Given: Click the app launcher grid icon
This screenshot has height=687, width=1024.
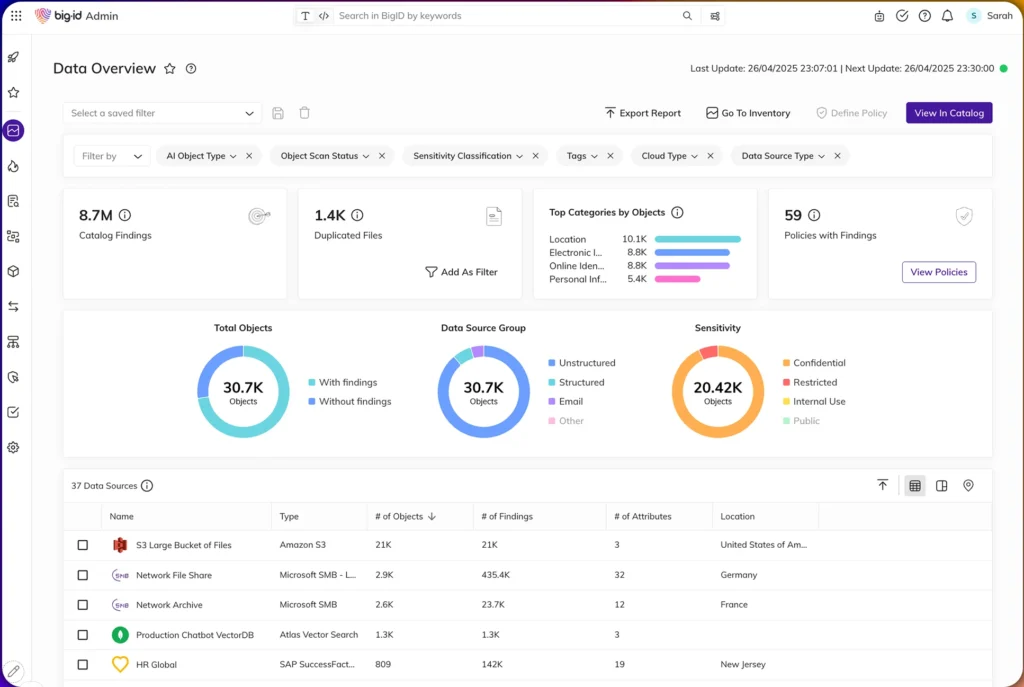Looking at the screenshot, I should coord(16,16).
